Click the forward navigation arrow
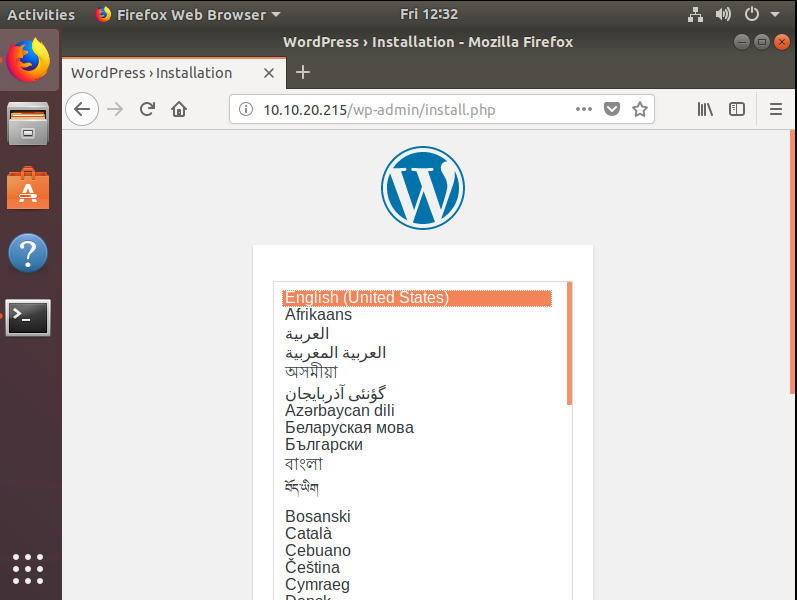This screenshot has width=797, height=600. pos(115,109)
